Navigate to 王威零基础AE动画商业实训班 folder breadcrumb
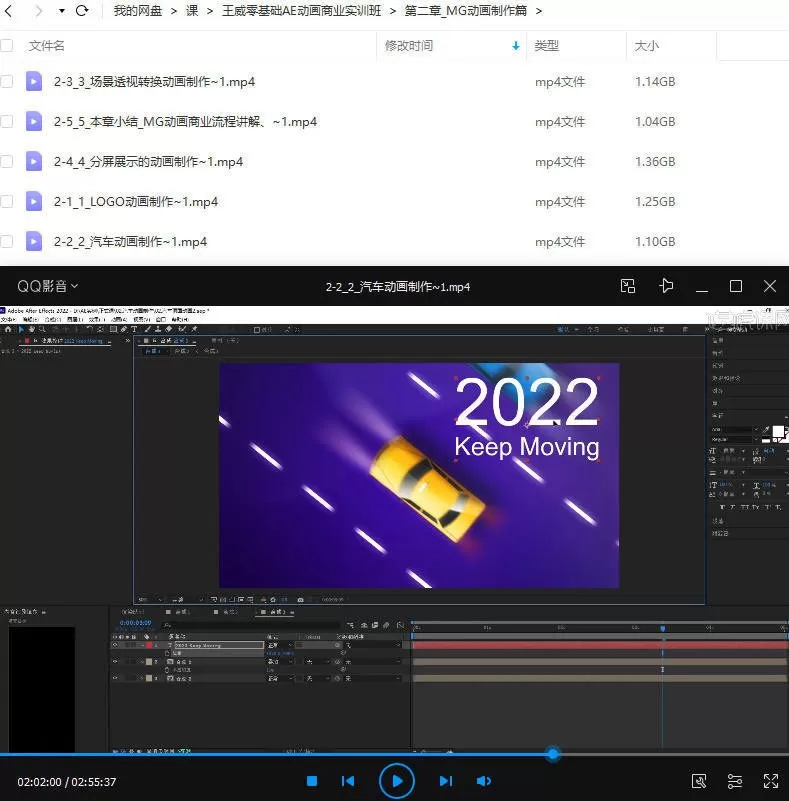789x801 pixels. click(x=302, y=11)
